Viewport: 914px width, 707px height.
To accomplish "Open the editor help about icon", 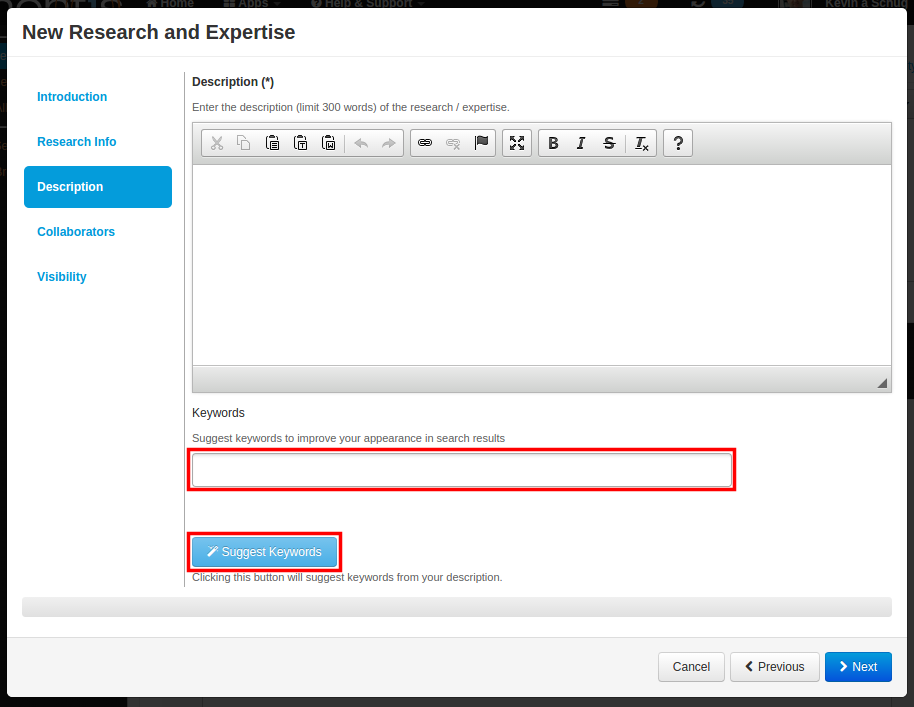I will click(x=678, y=143).
